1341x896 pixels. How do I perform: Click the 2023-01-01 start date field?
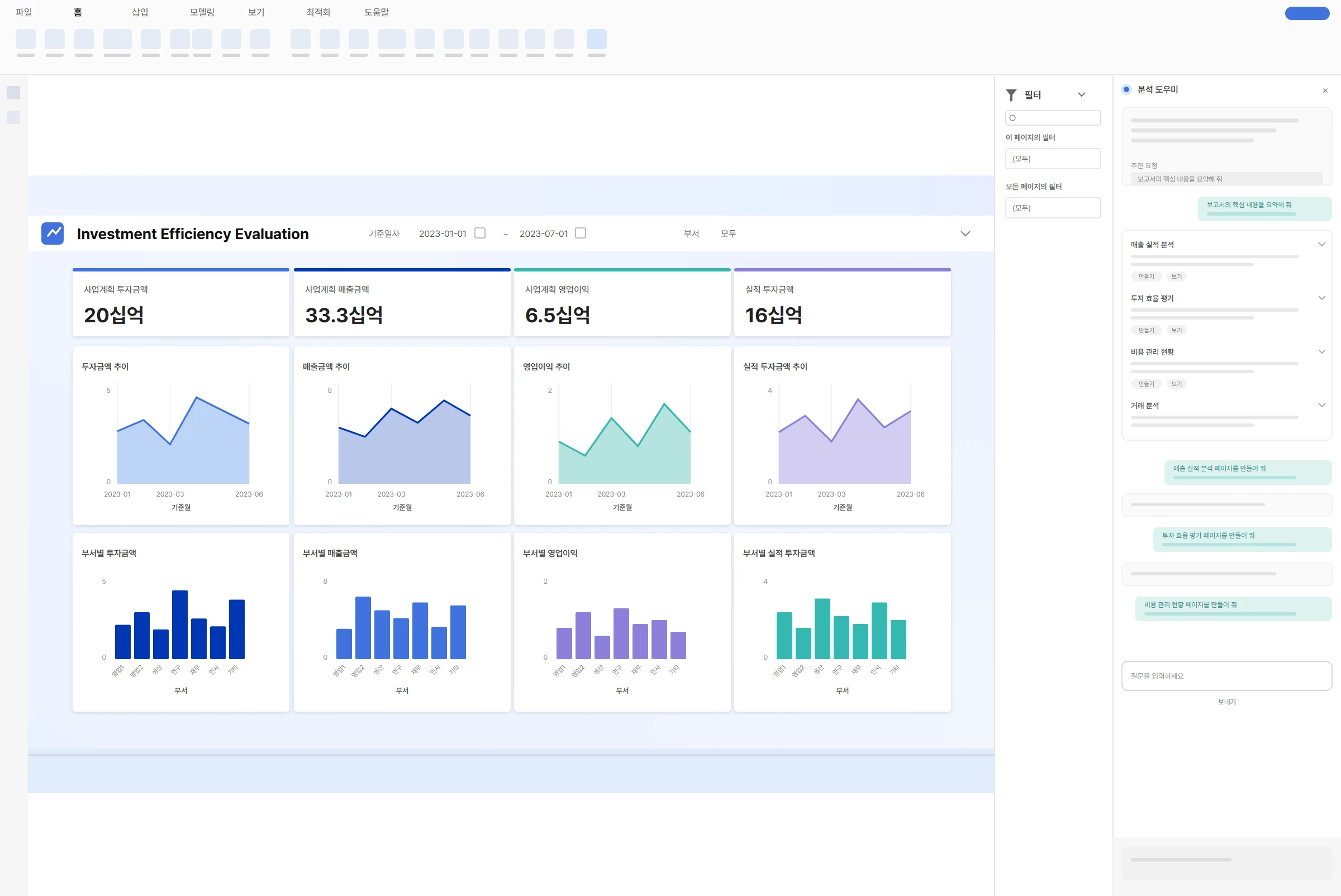click(443, 233)
